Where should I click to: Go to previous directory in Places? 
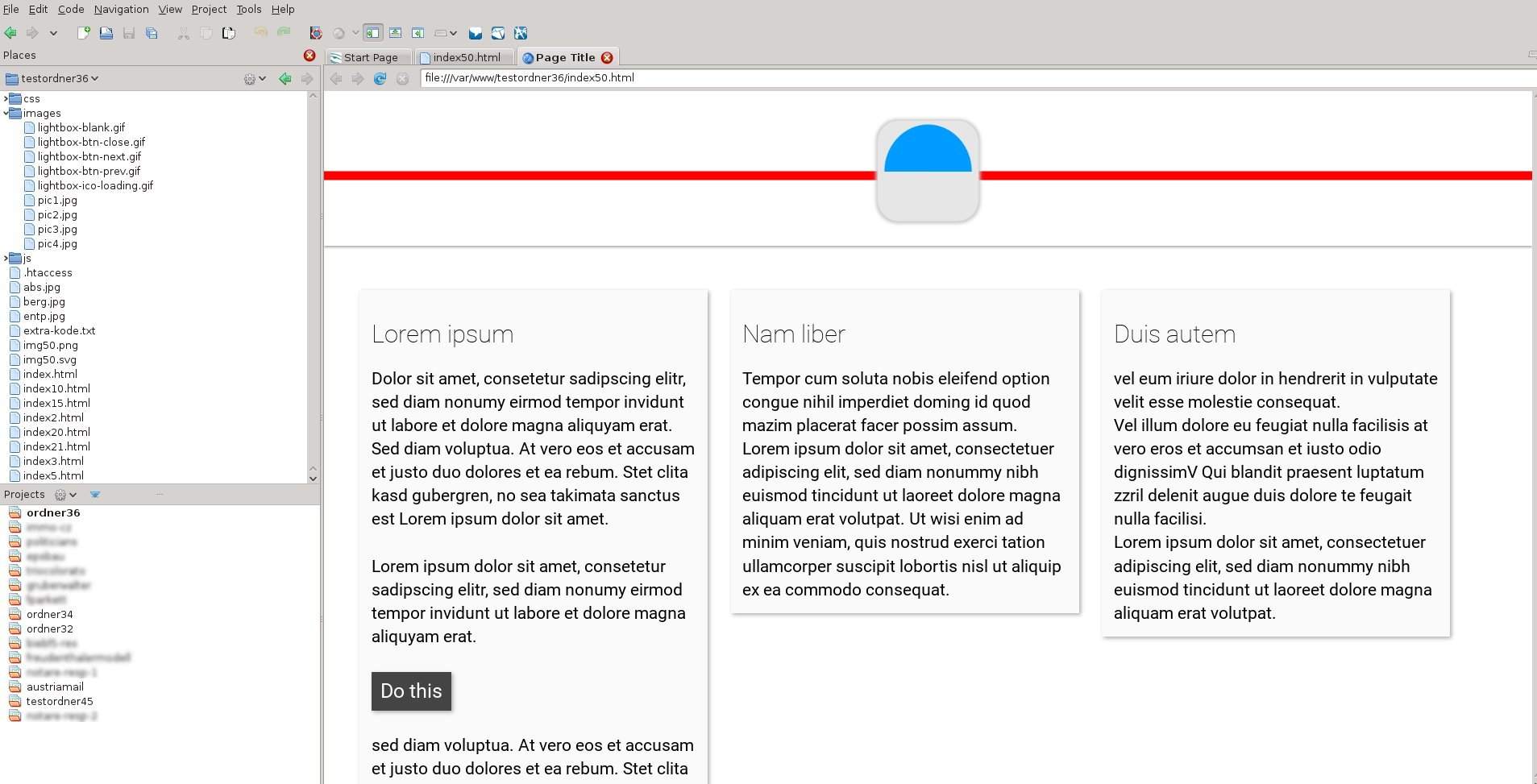coord(285,78)
